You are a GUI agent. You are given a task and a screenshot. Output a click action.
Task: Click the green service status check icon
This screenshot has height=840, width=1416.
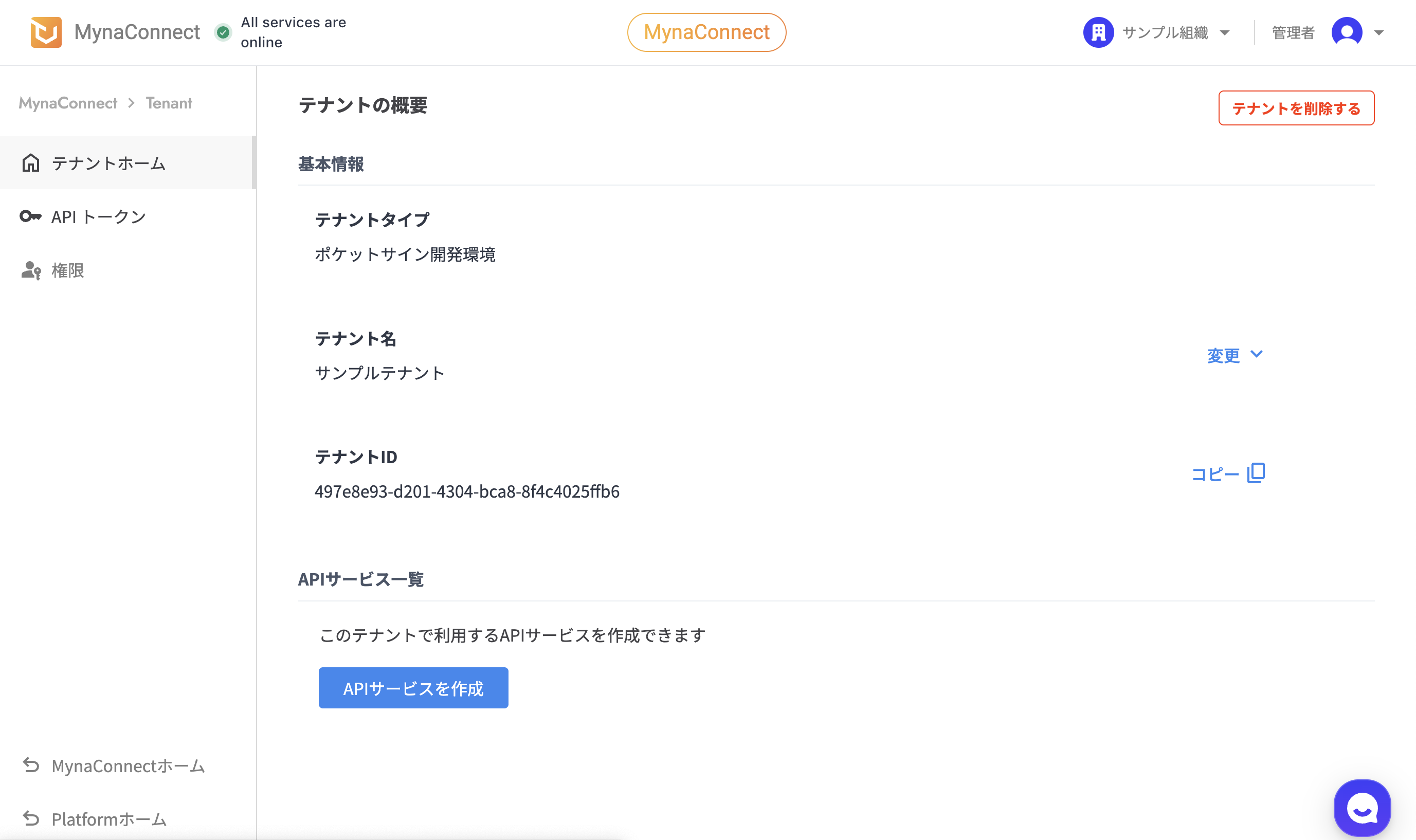tap(224, 32)
